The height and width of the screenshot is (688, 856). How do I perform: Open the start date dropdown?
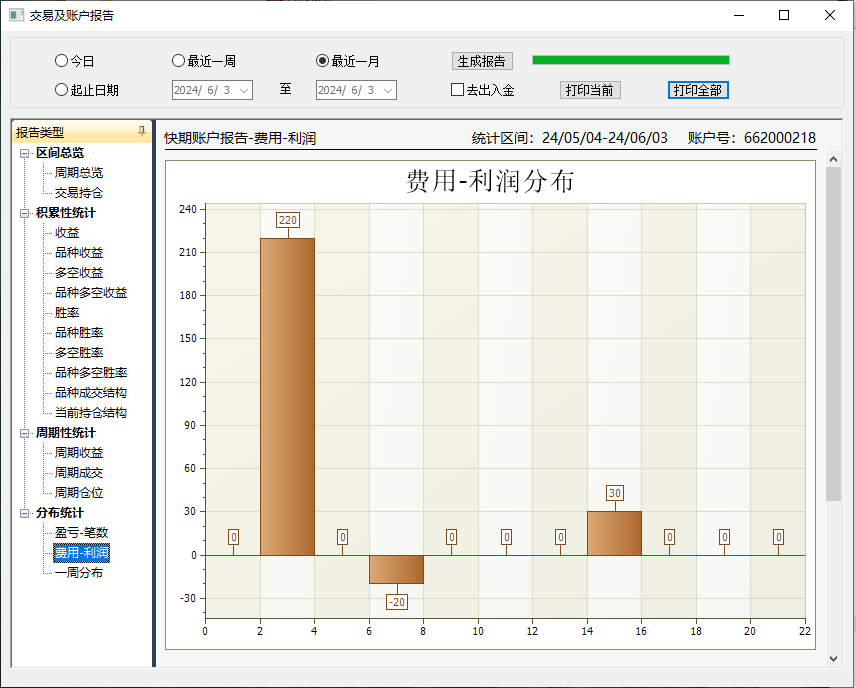244,90
